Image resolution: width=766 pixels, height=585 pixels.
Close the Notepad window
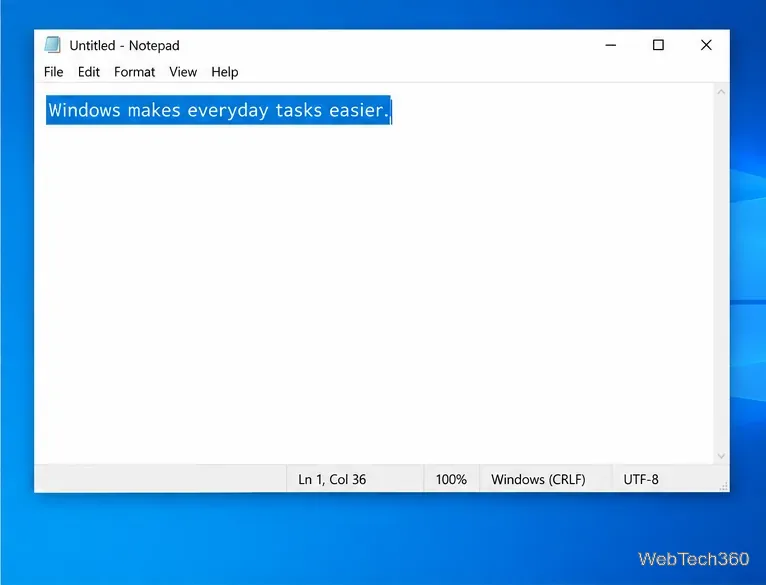706,45
